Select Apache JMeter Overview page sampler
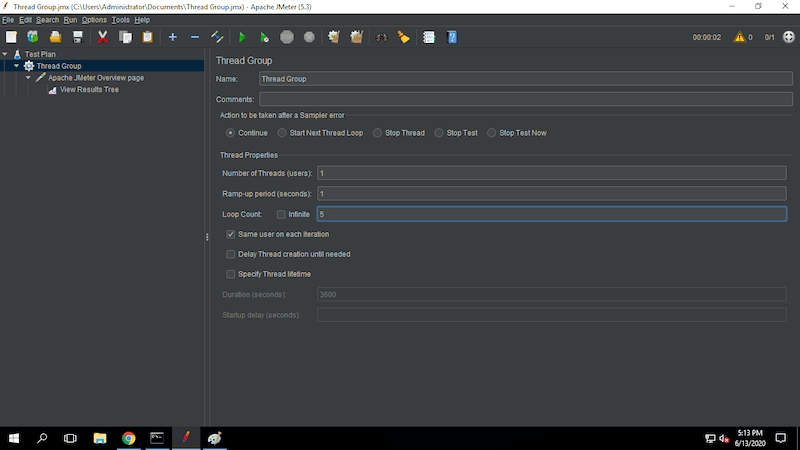 click(x=96, y=78)
